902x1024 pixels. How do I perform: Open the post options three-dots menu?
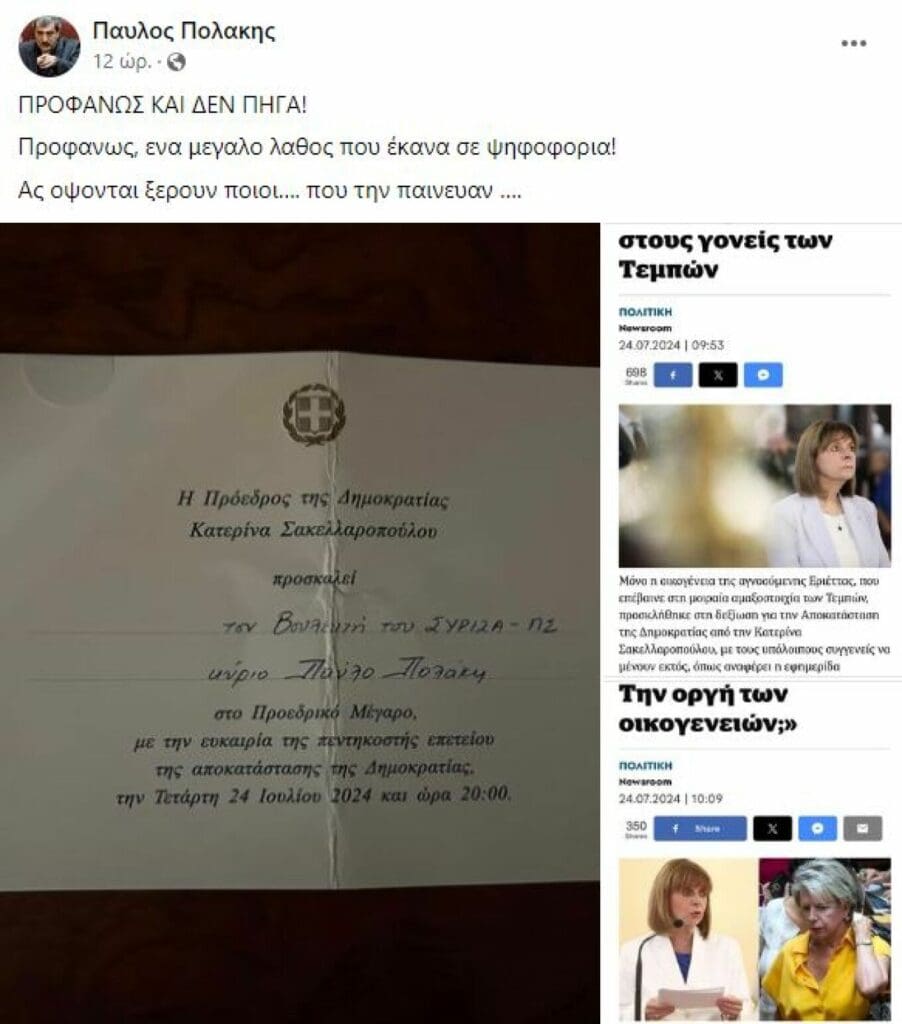coord(853,43)
